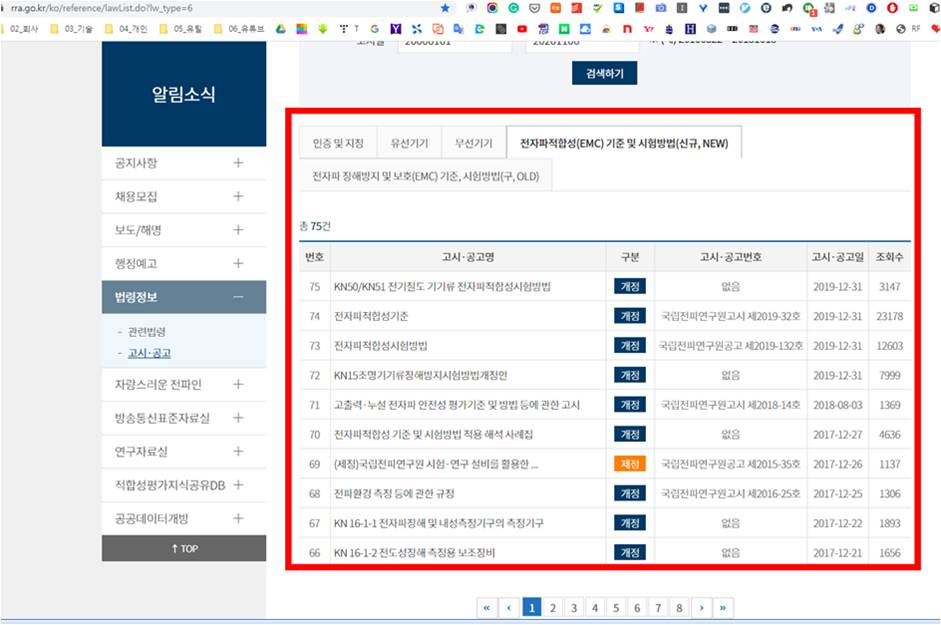The image size is (941, 625).
Task: Switch to the 무선기기 tab
Action: pyautogui.click(x=474, y=143)
